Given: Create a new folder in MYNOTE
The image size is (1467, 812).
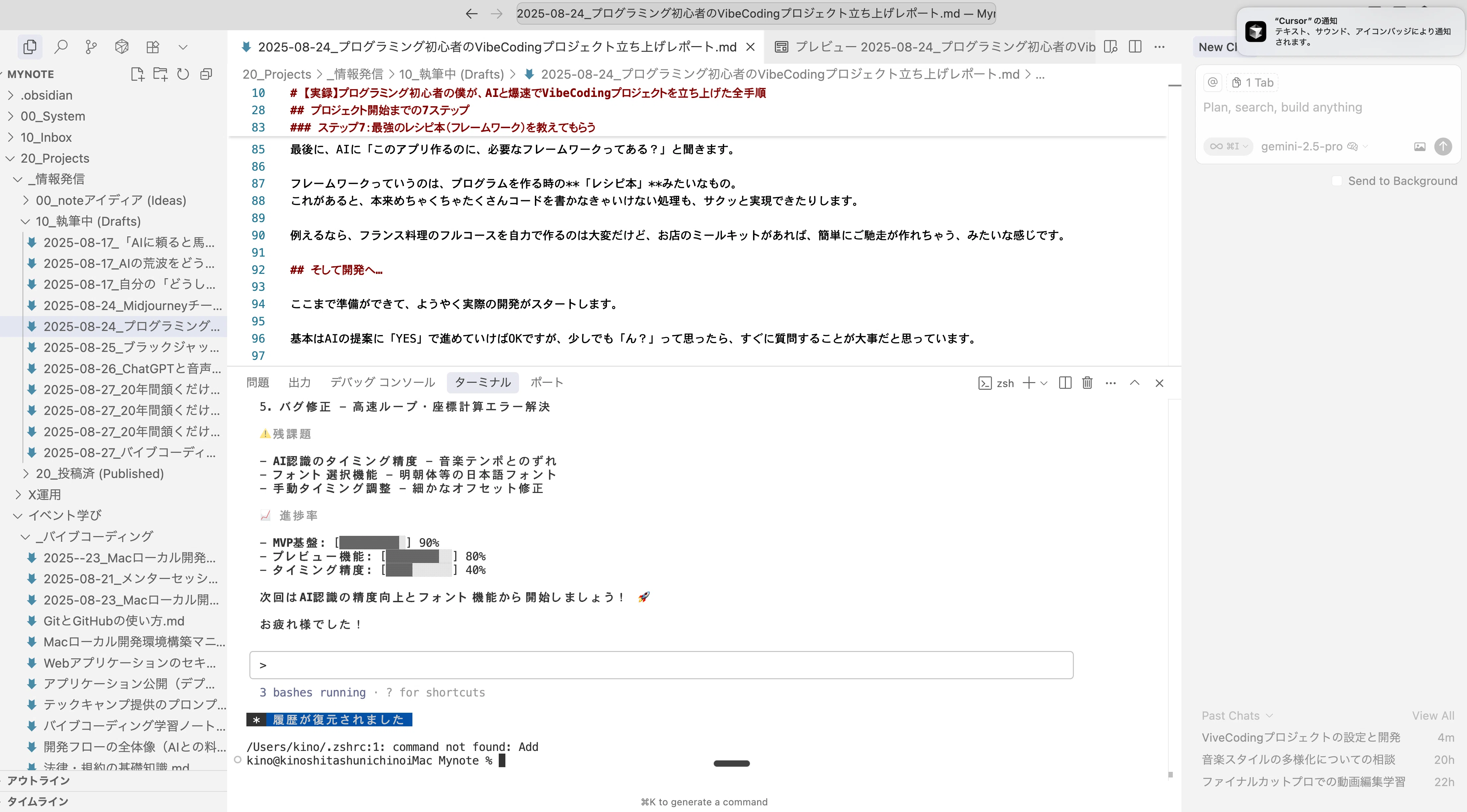Looking at the screenshot, I should (x=161, y=74).
